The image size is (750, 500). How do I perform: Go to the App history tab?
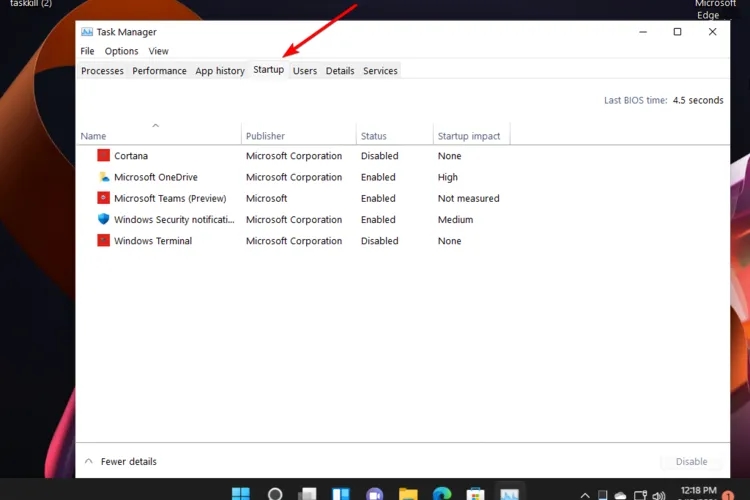pos(220,71)
